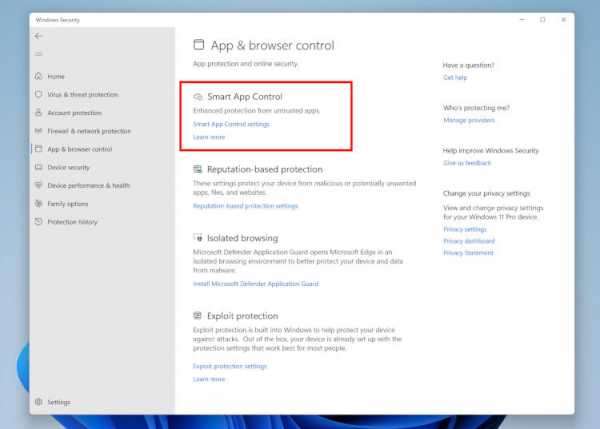Open Privacy dashboard link
This screenshot has height=429, width=600.
469,241
